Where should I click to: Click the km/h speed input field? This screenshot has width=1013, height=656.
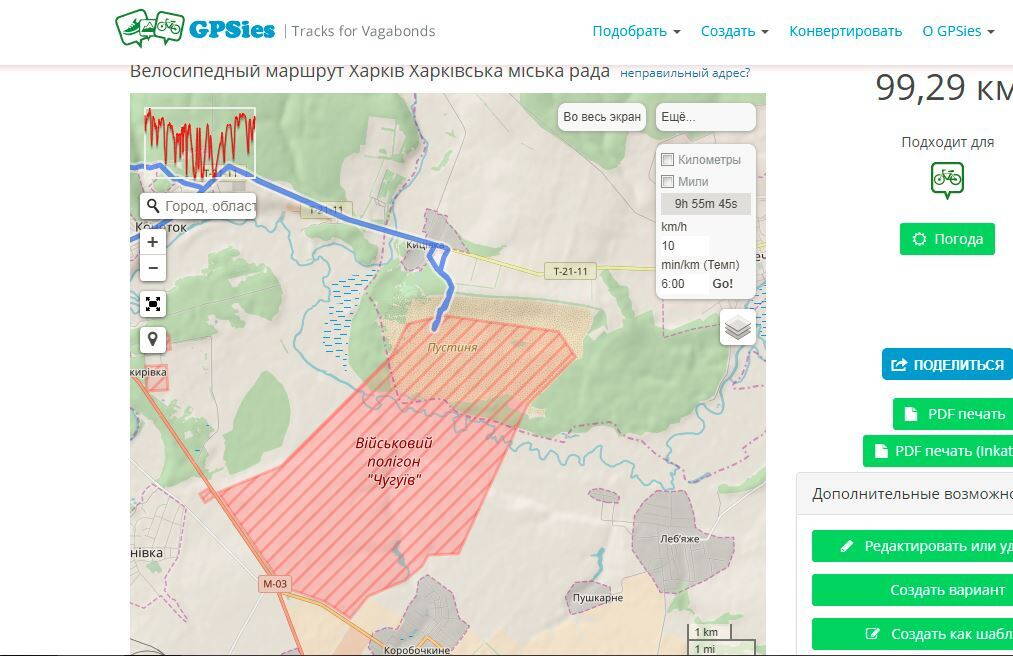(x=684, y=246)
